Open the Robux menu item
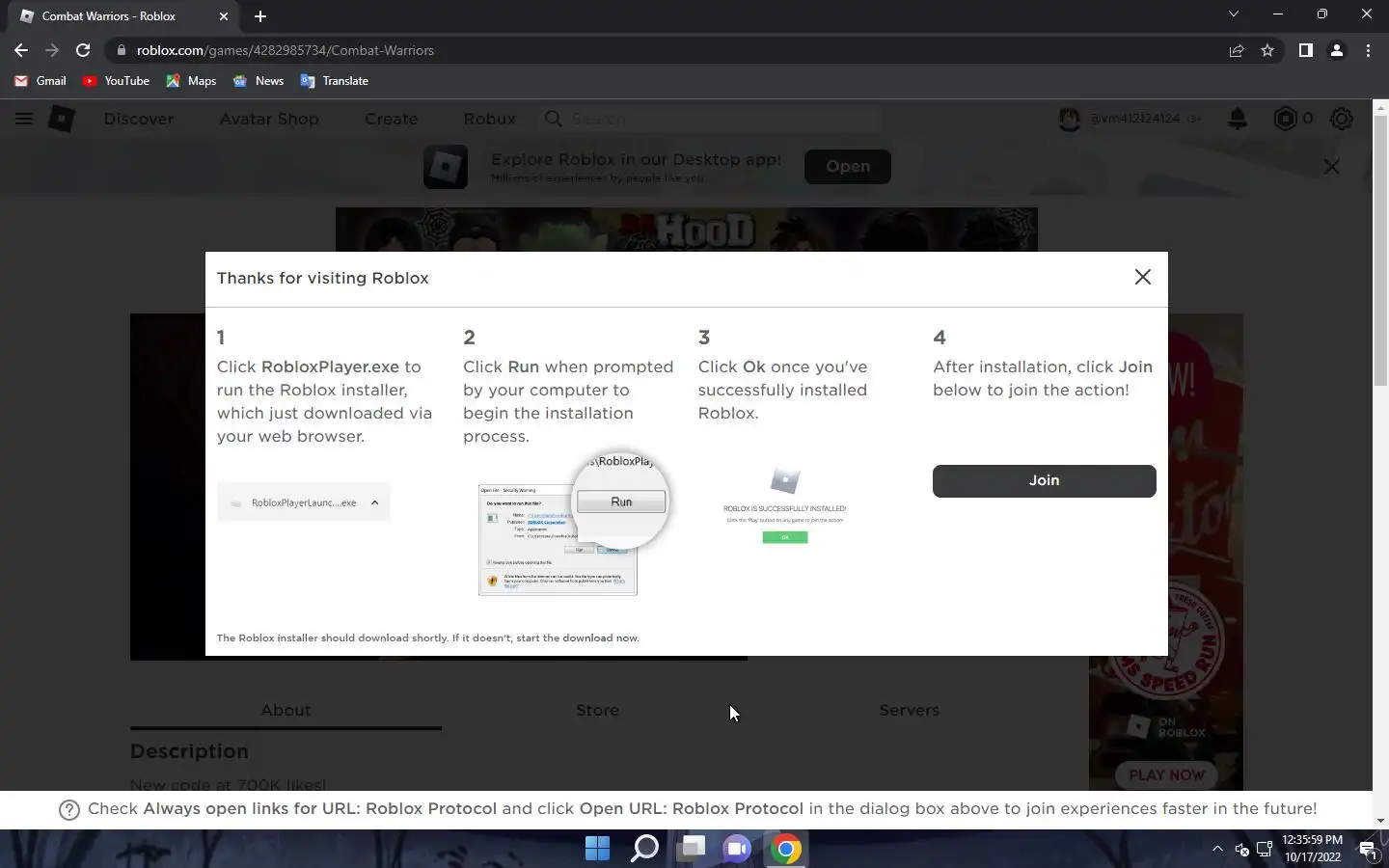Screen dimensions: 1389x868 pyautogui.click(x=490, y=119)
